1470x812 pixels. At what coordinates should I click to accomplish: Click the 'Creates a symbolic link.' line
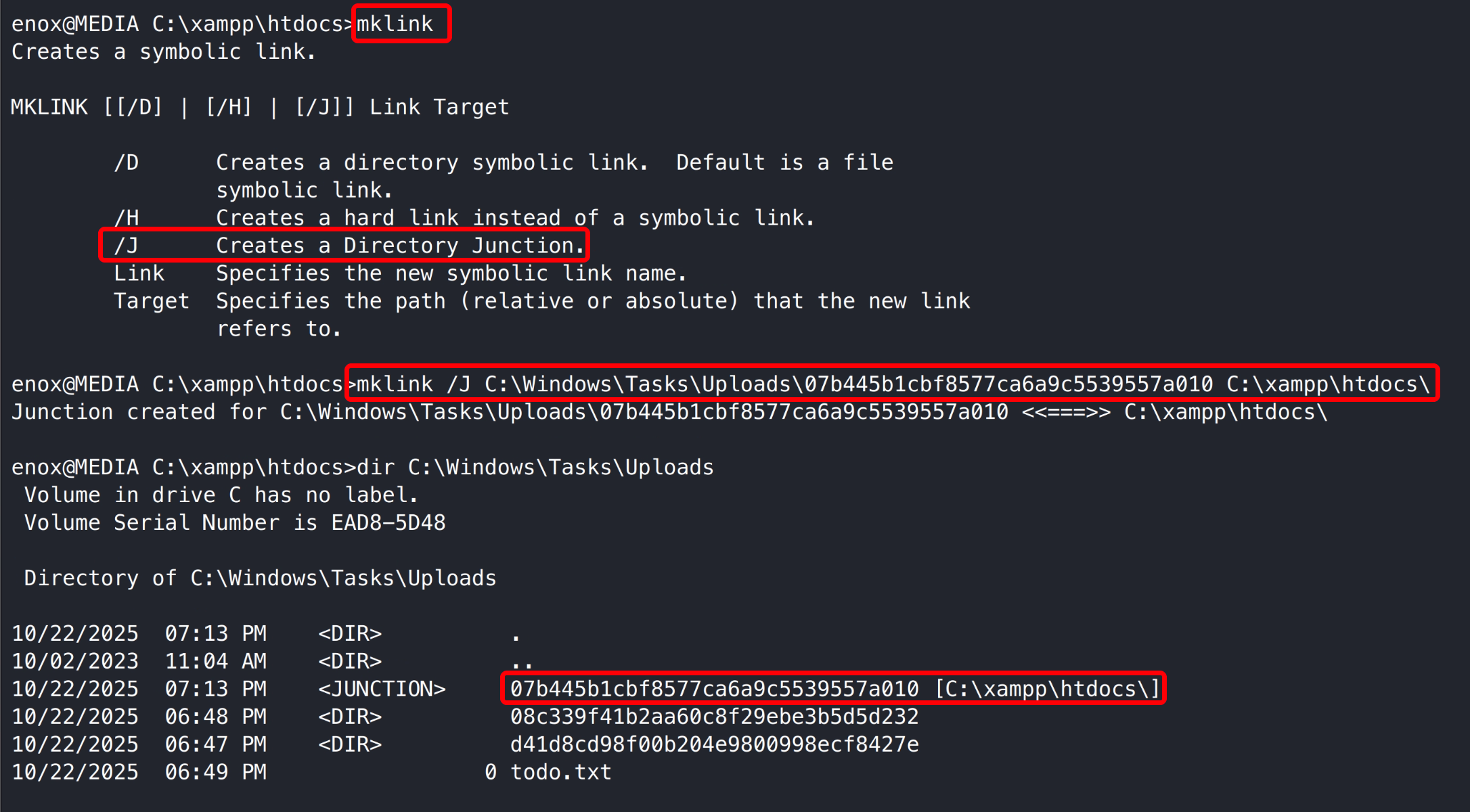[x=164, y=52]
